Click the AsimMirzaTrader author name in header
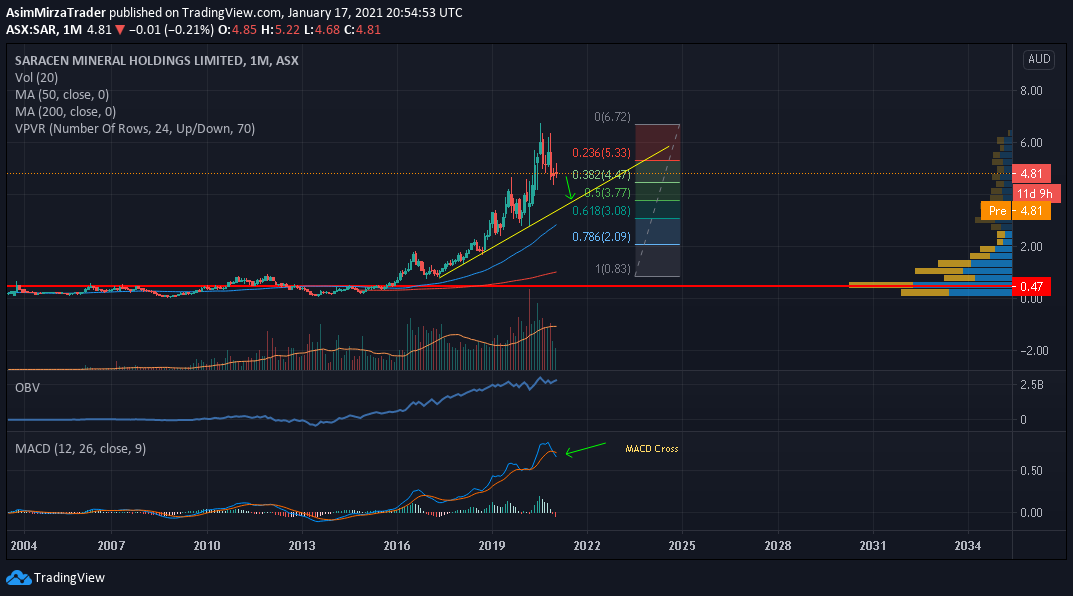The width and height of the screenshot is (1073, 596). pyautogui.click(x=56, y=12)
